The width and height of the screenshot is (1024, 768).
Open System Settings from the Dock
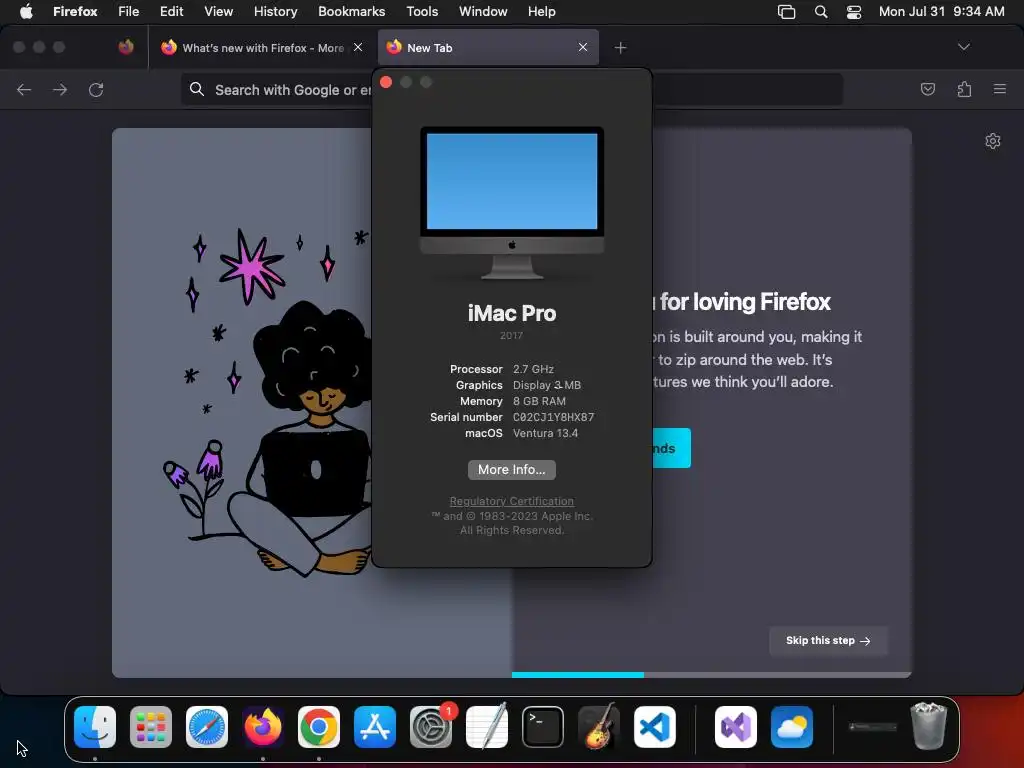(x=431, y=727)
